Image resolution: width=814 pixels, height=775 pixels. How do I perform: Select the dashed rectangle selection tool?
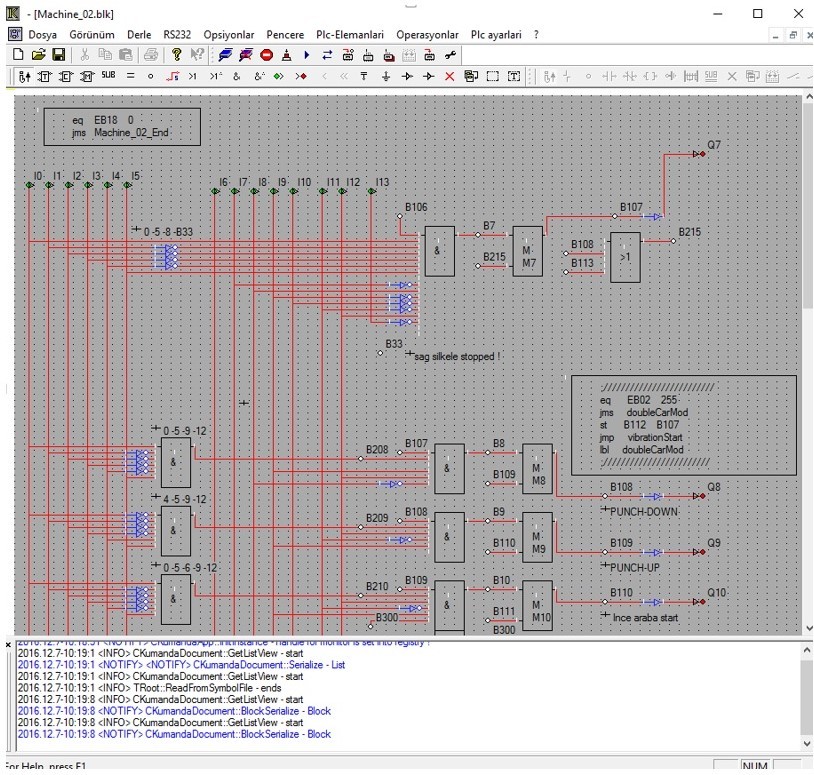coord(493,77)
